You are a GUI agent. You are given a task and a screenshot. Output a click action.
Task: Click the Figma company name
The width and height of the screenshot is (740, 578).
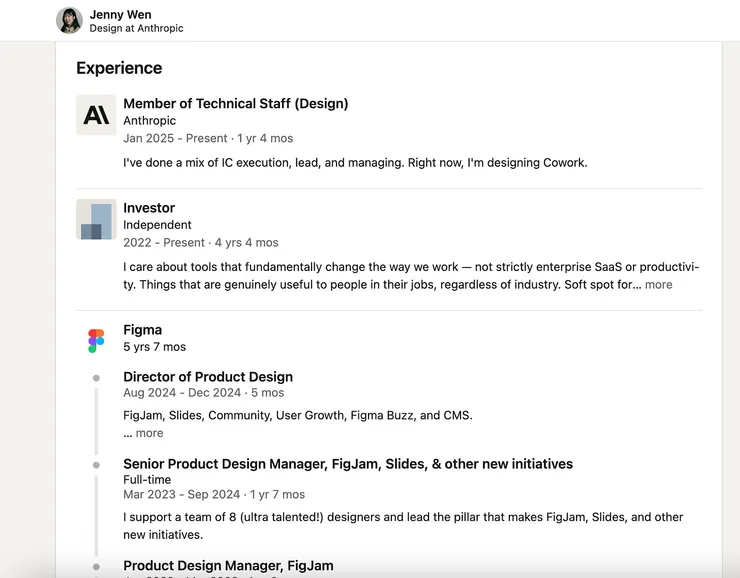tap(142, 330)
